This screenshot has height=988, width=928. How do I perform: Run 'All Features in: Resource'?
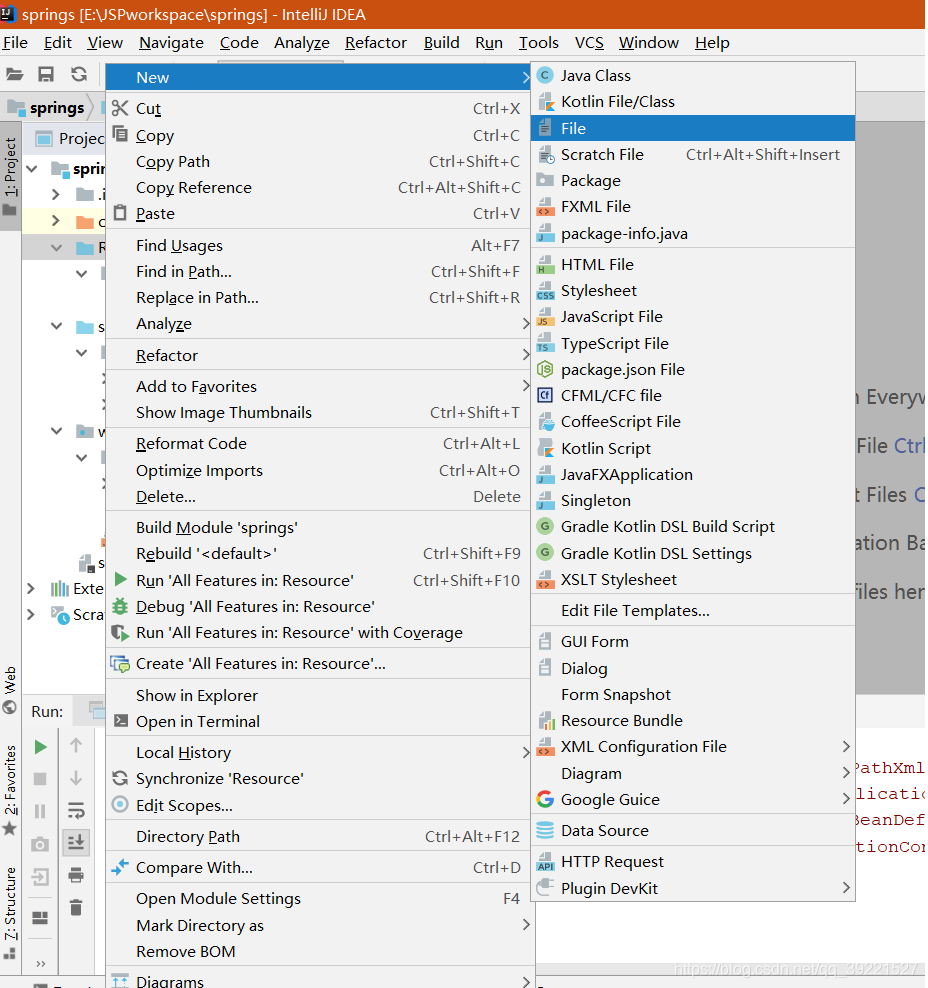(318, 580)
